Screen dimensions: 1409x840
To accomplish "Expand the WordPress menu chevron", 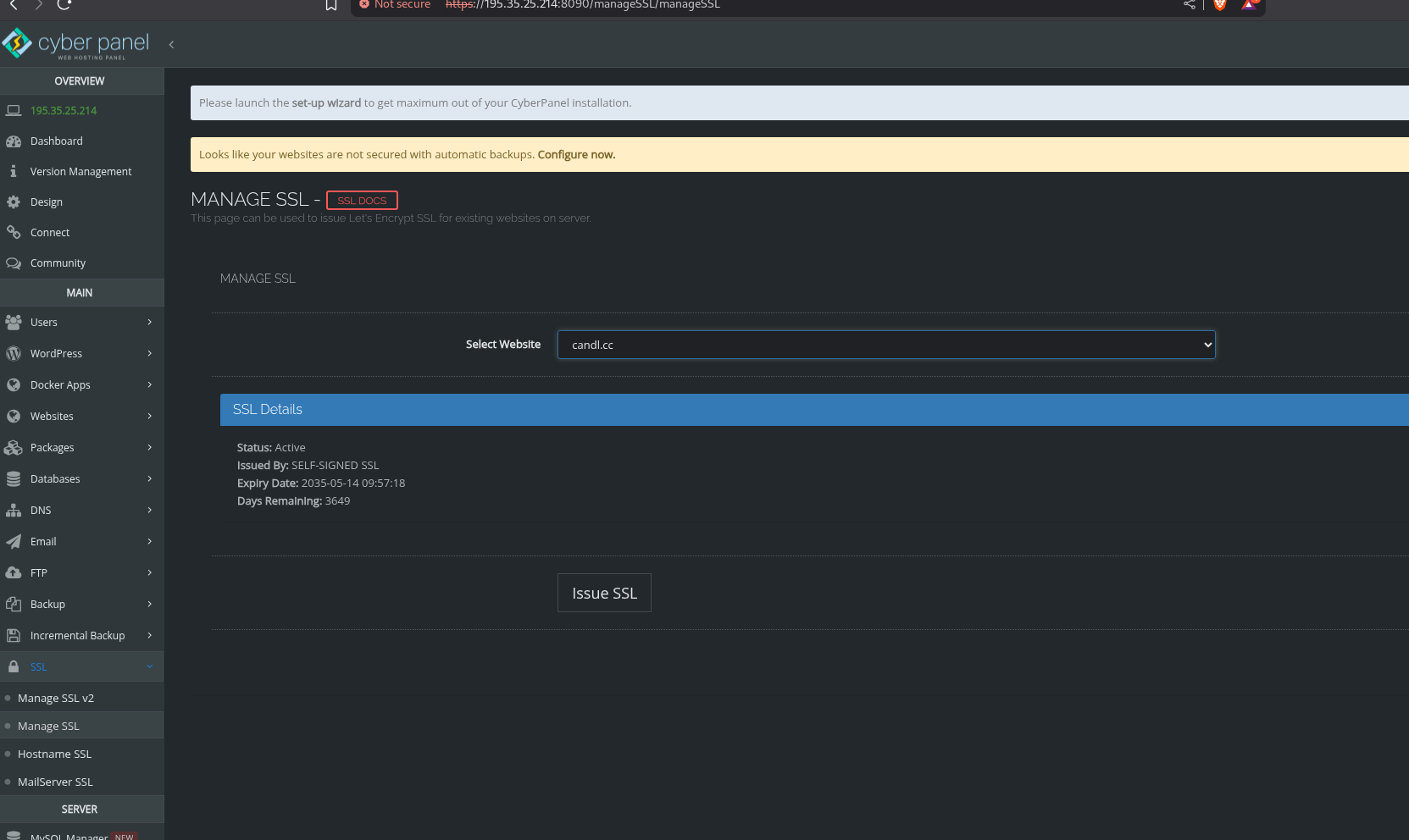I will (x=149, y=353).
